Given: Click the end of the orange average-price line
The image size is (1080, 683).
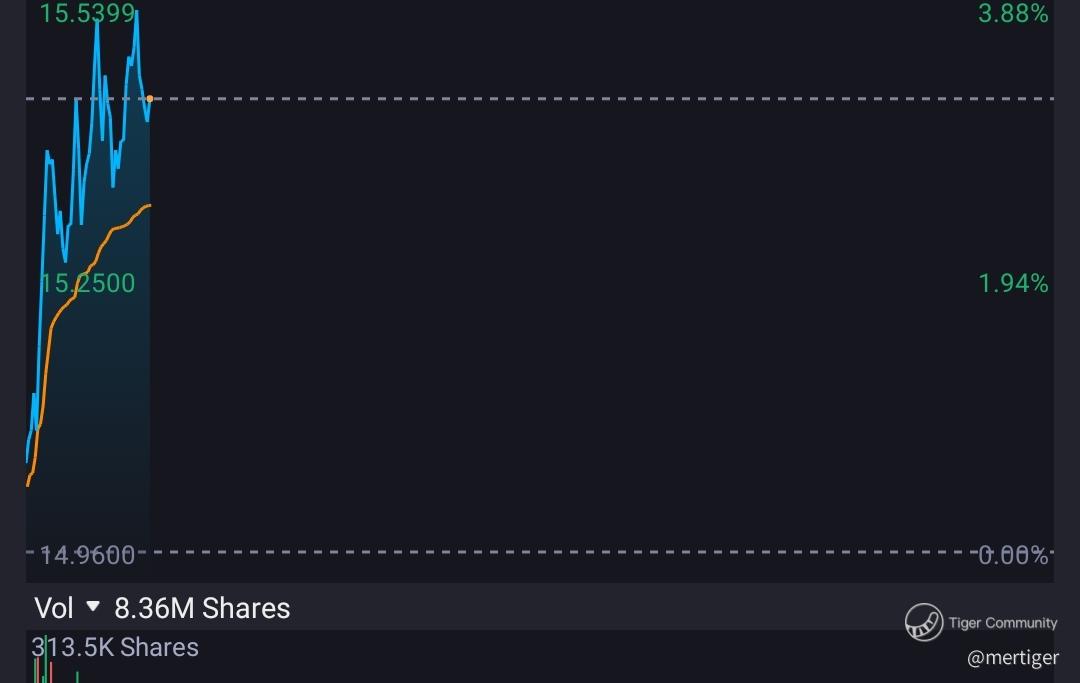Looking at the screenshot, I should [x=149, y=205].
